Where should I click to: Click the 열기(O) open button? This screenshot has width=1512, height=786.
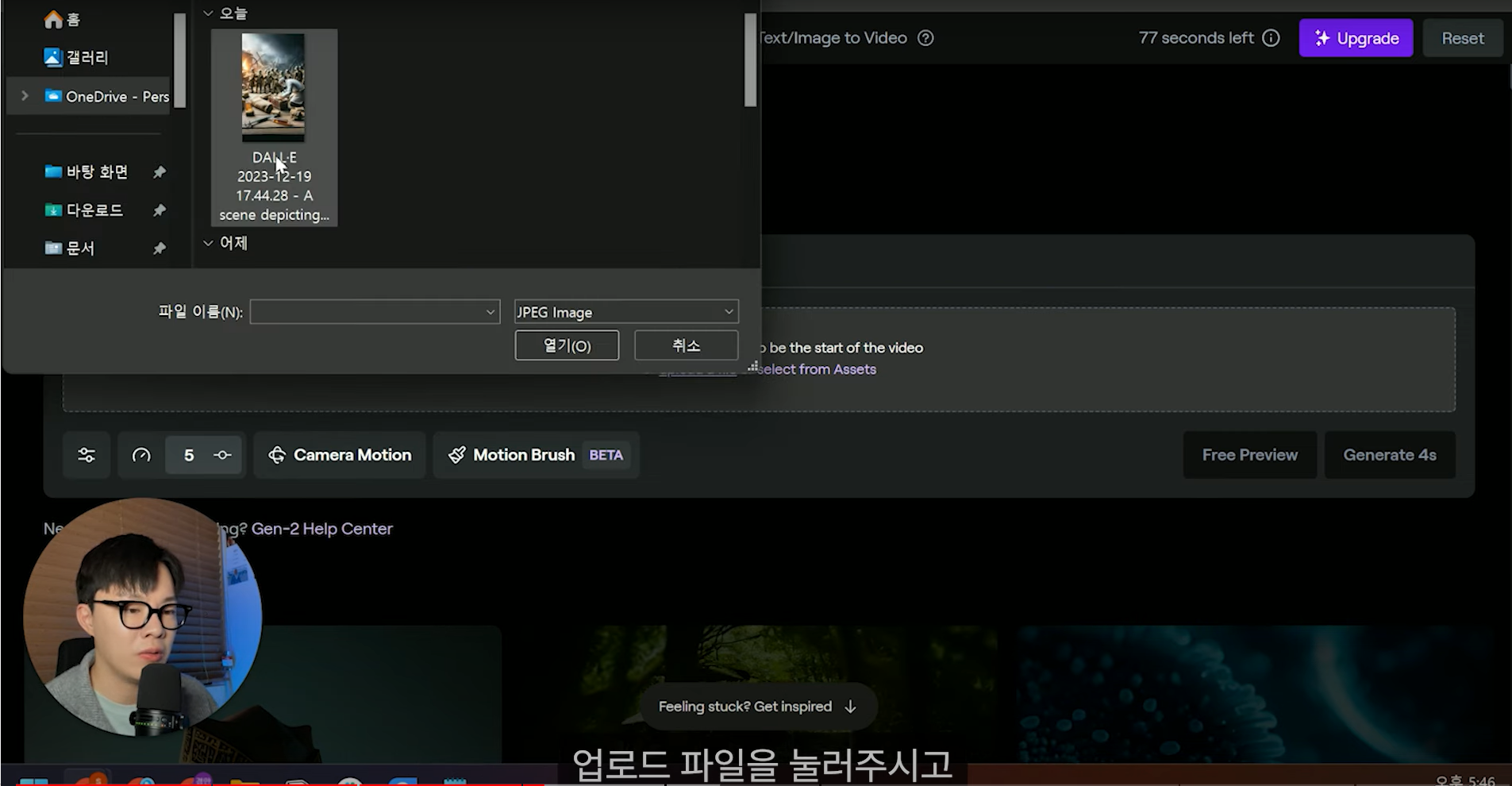567,345
